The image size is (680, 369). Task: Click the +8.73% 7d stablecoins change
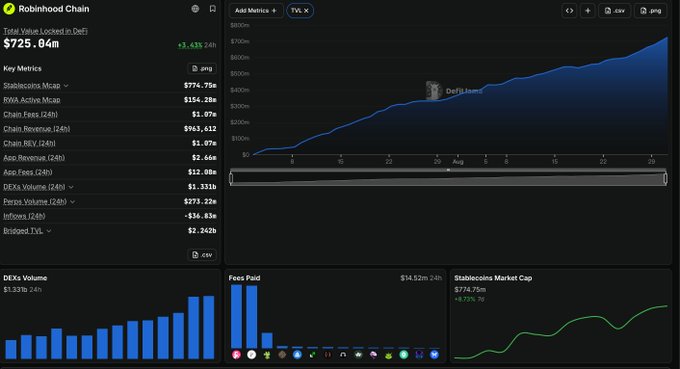469,299
